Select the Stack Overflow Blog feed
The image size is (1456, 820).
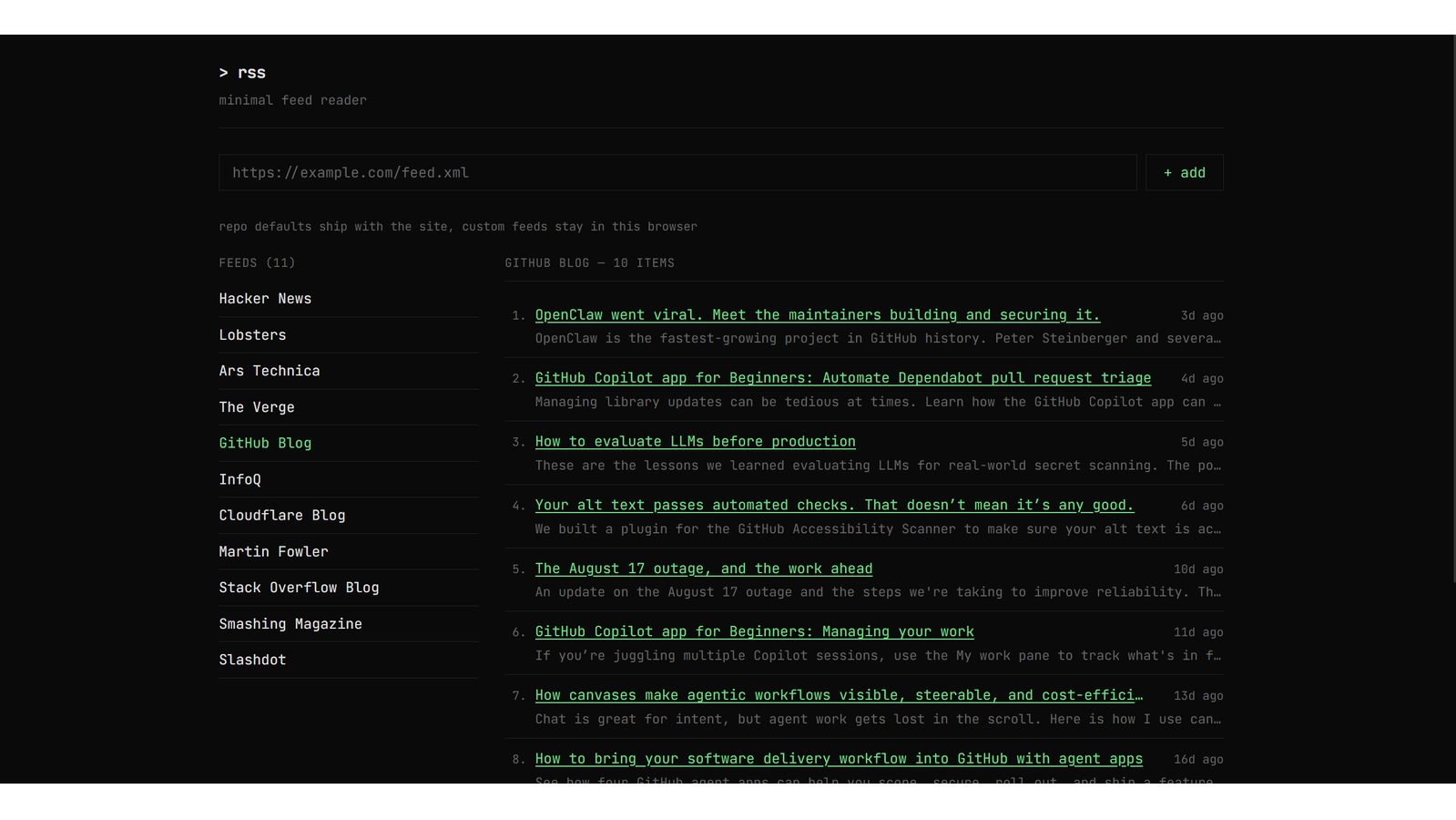(x=299, y=588)
